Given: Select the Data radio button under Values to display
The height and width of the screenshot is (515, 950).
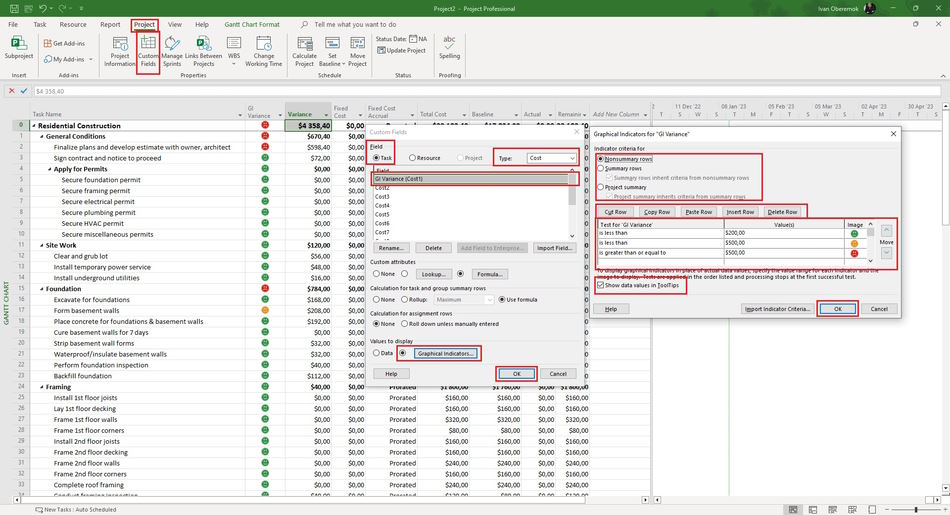Looking at the screenshot, I should pyautogui.click(x=376, y=353).
